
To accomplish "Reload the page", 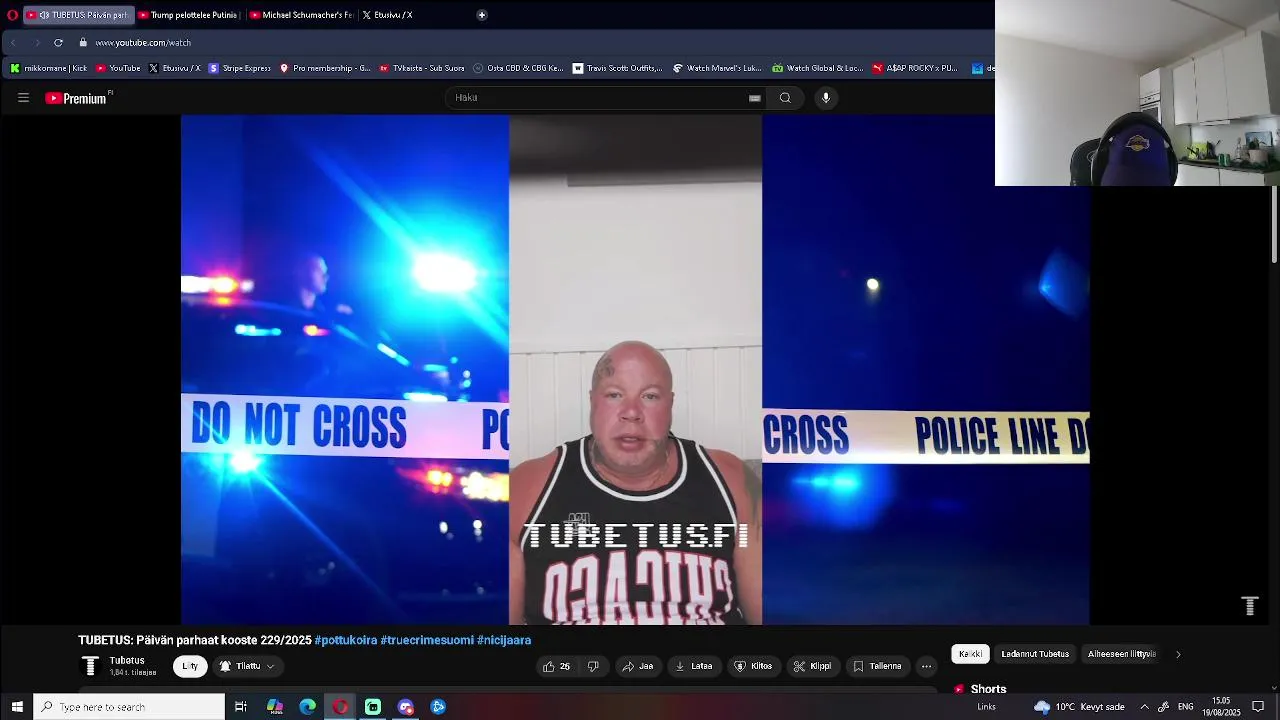I will coord(58,43).
